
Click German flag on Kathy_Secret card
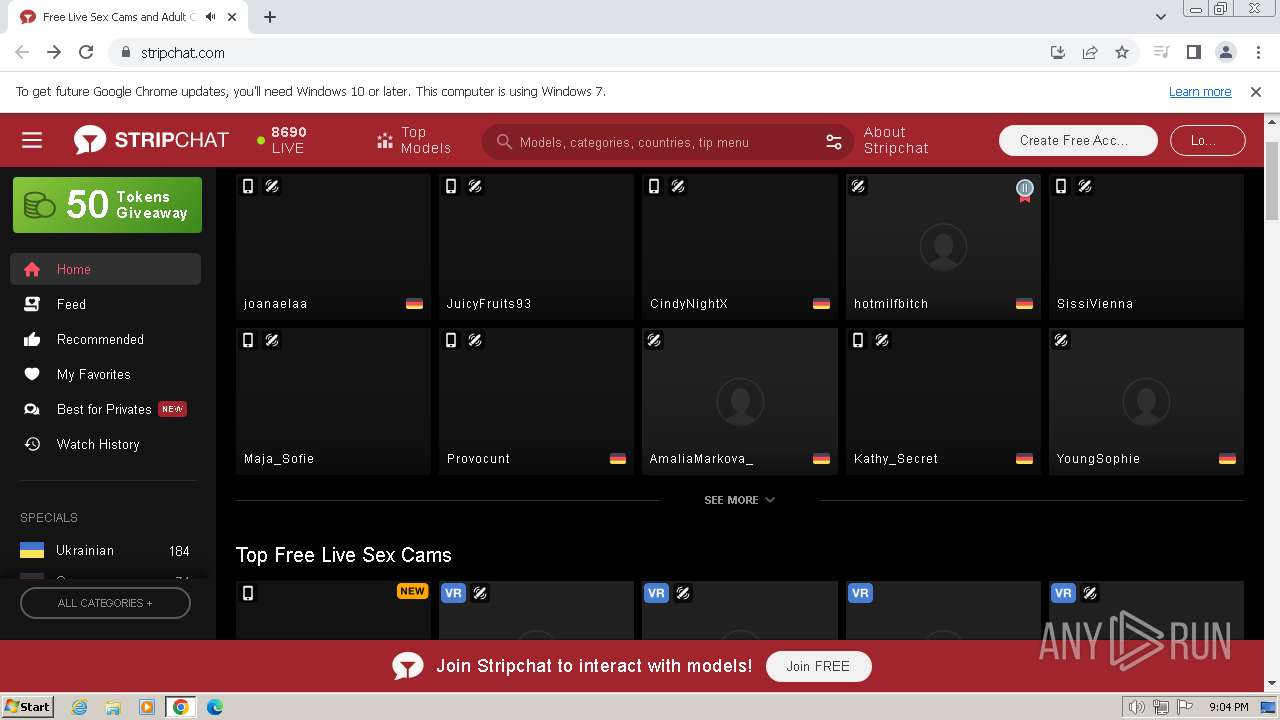click(x=1024, y=459)
